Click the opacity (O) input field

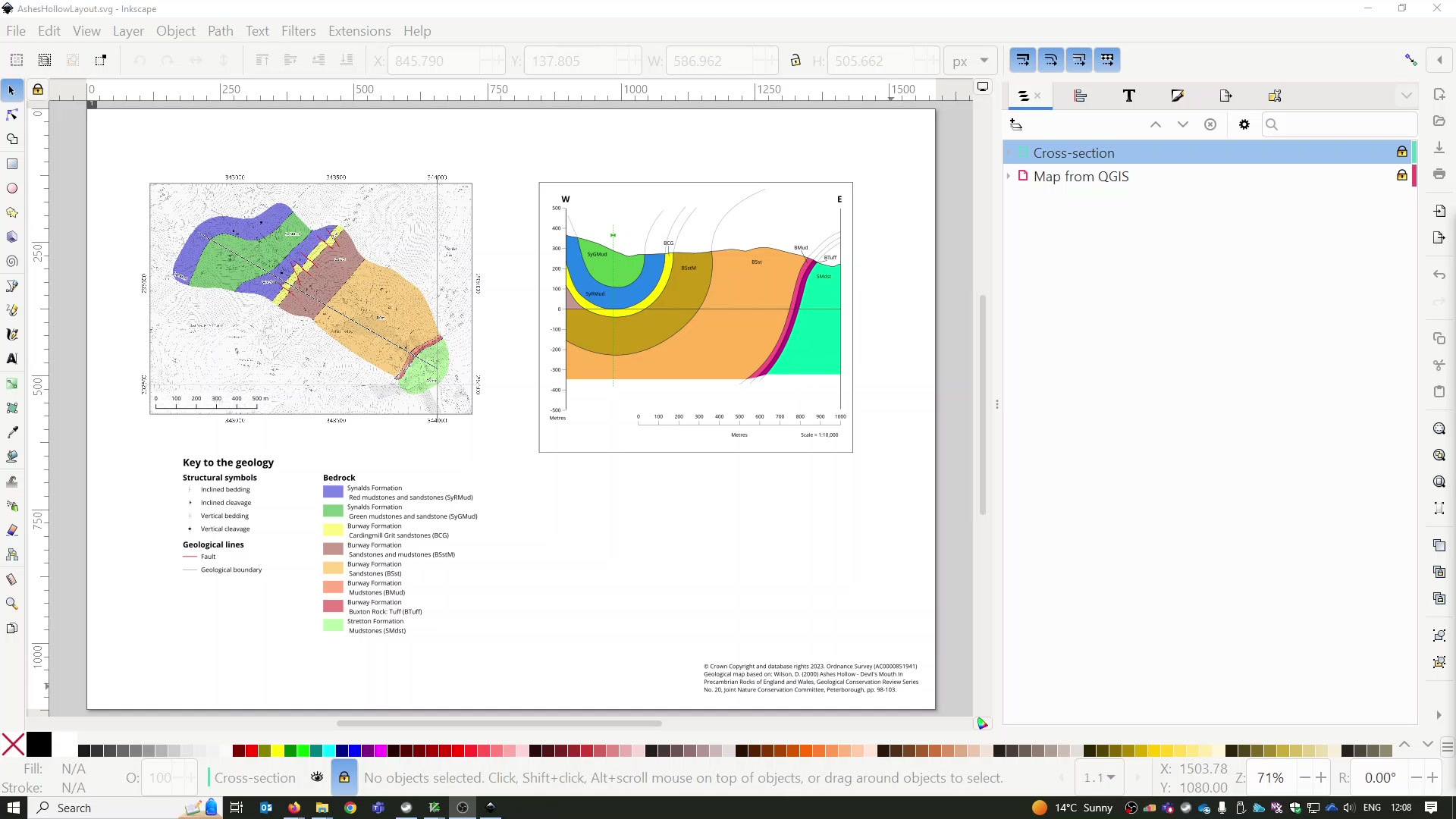coord(162,778)
